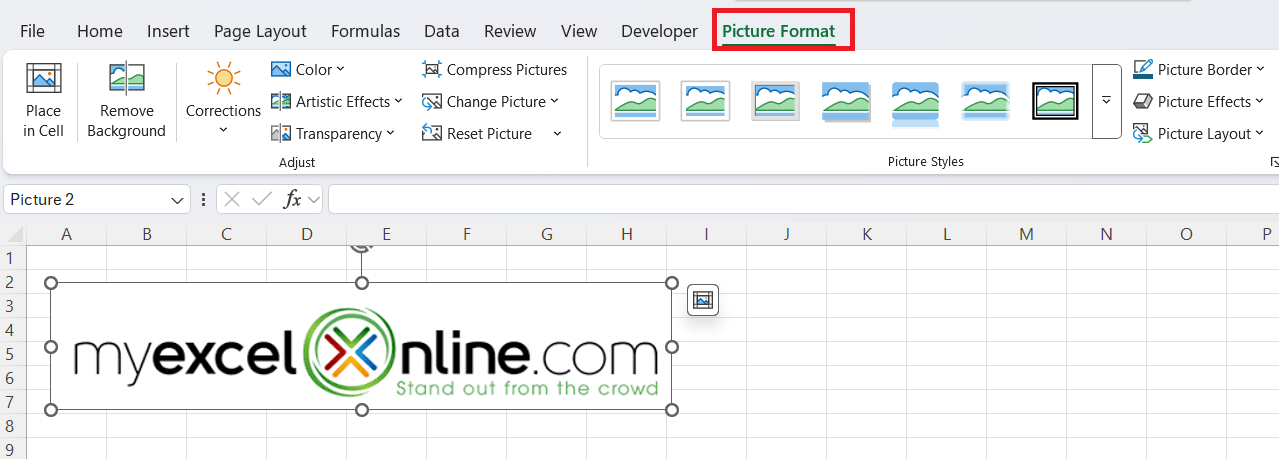Screen dimensions: 1279x459
Task: Click the Transparency icon
Action: coord(281,134)
